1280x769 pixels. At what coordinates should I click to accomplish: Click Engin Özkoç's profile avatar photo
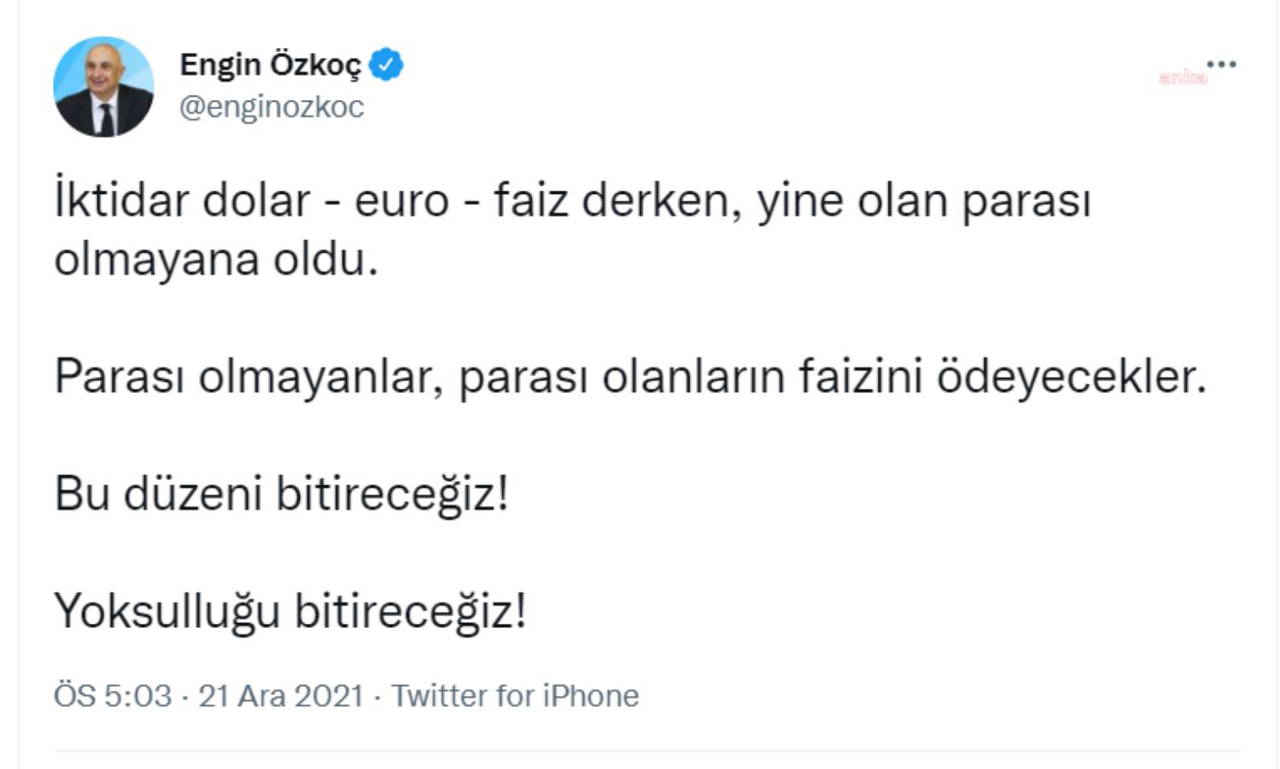click(104, 87)
